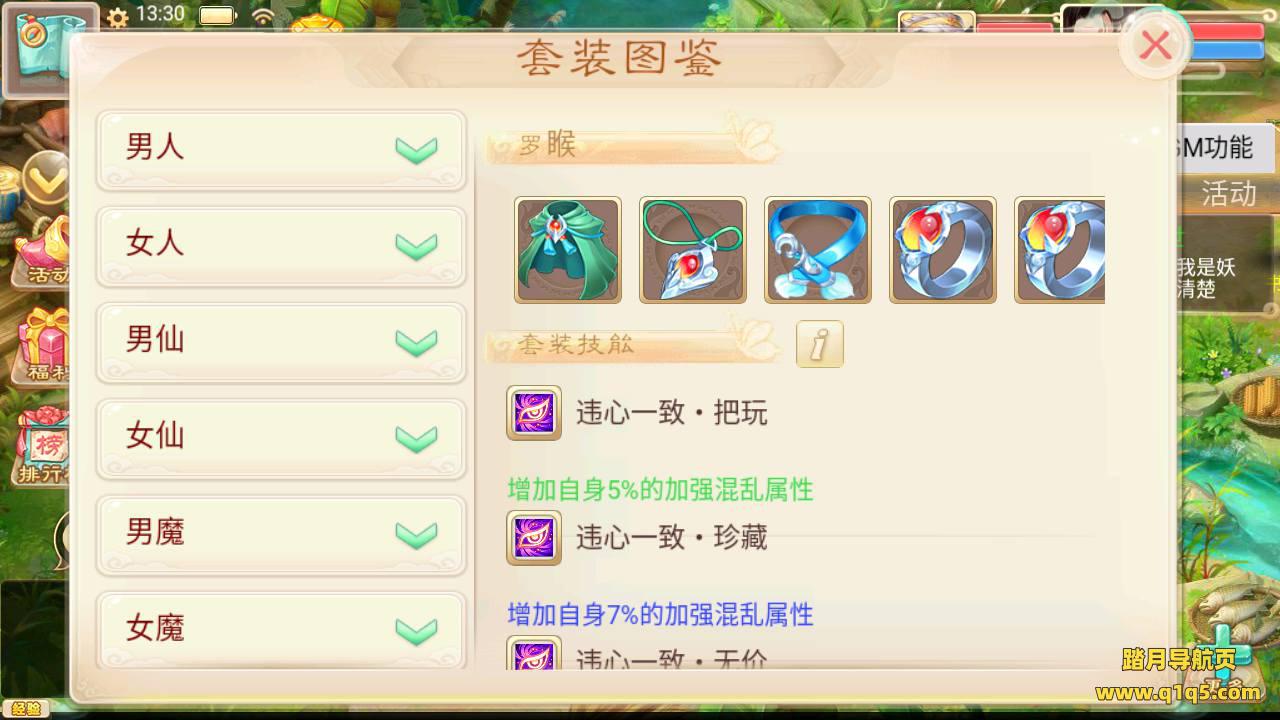1280x720 pixels.
Task: Click the 违心一致·把玩 skill name
Action: (672, 413)
